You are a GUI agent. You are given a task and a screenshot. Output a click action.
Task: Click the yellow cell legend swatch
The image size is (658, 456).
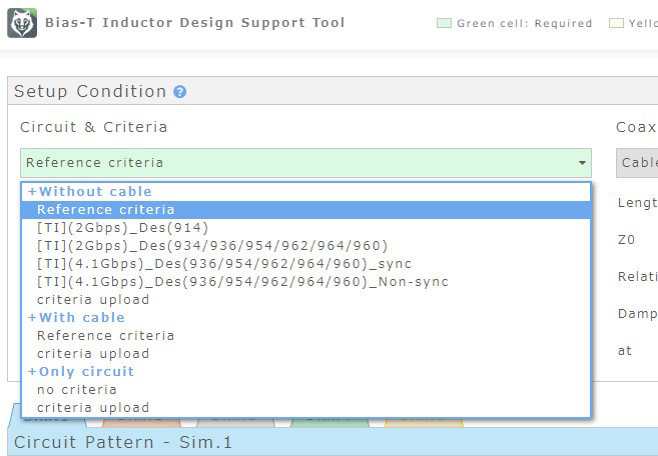(x=616, y=23)
